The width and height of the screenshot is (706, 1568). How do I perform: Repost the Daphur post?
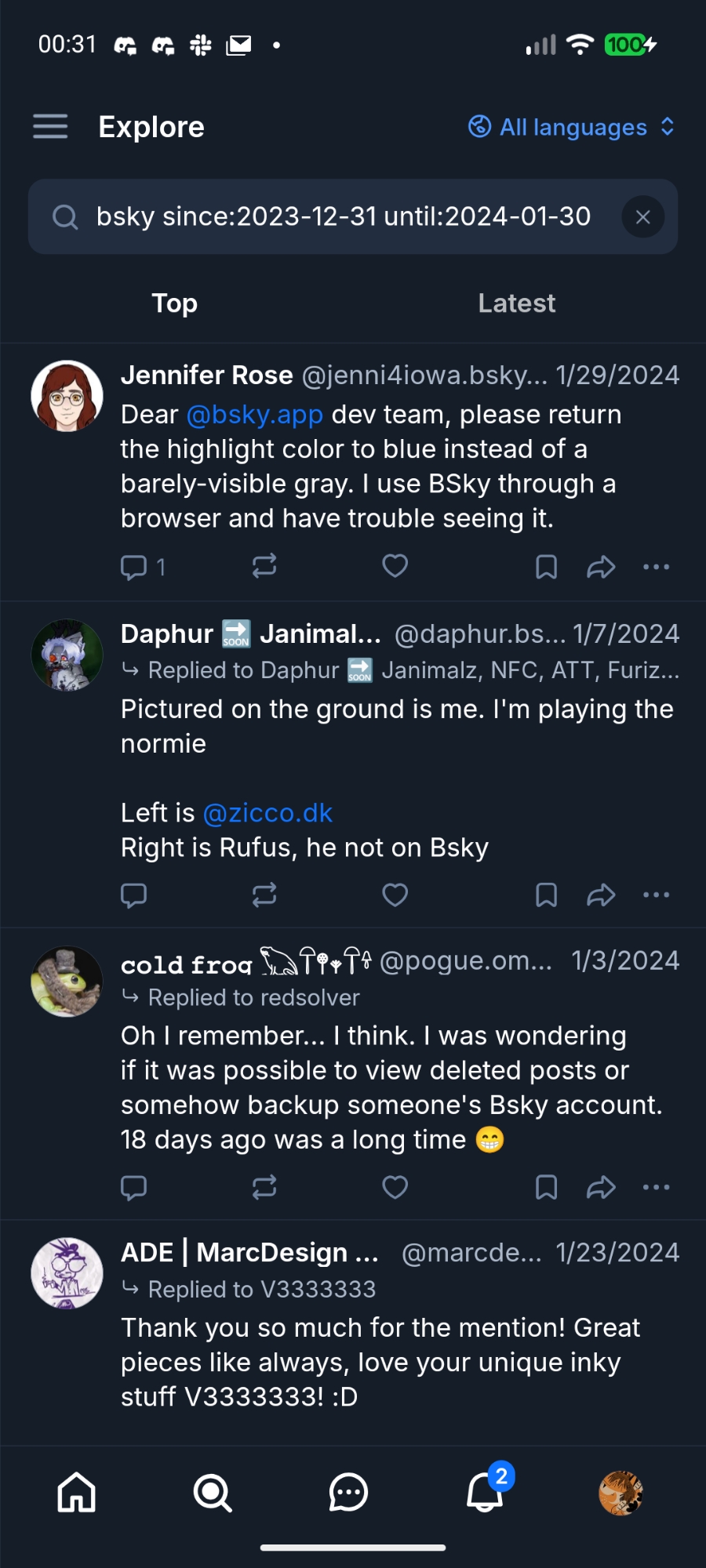pos(264,895)
